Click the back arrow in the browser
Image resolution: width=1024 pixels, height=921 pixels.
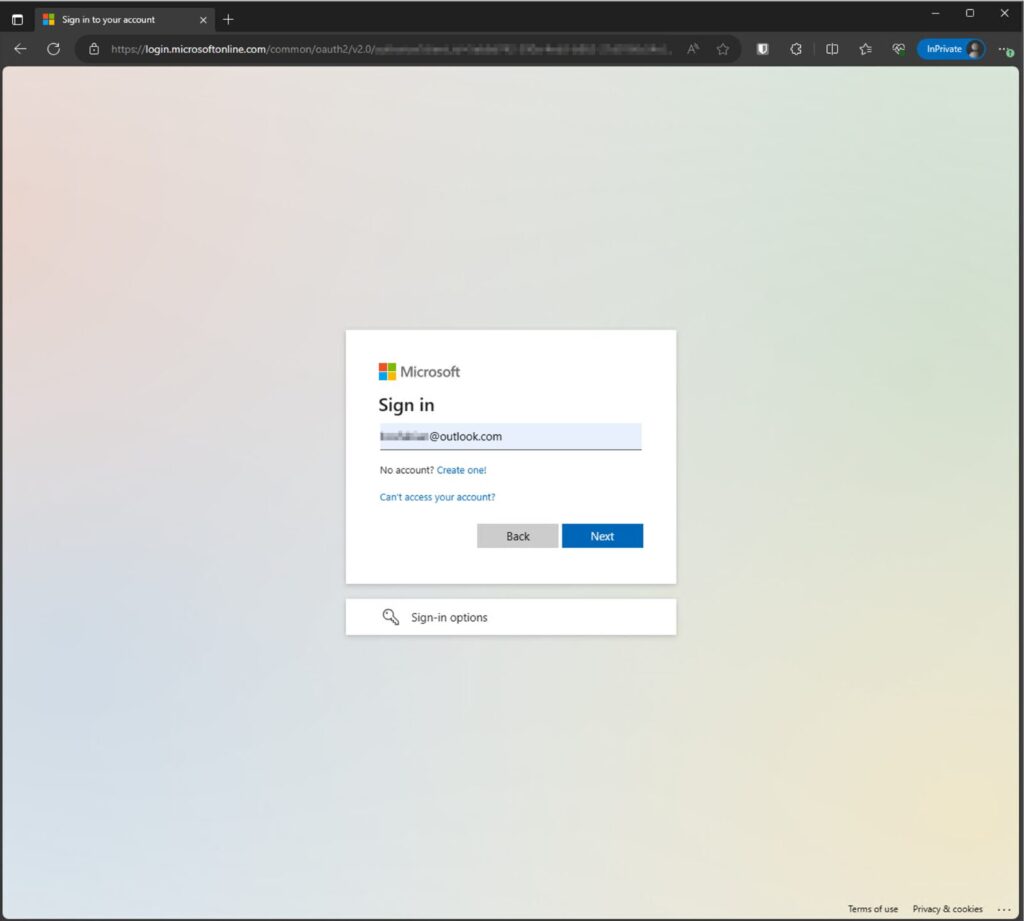pos(20,48)
